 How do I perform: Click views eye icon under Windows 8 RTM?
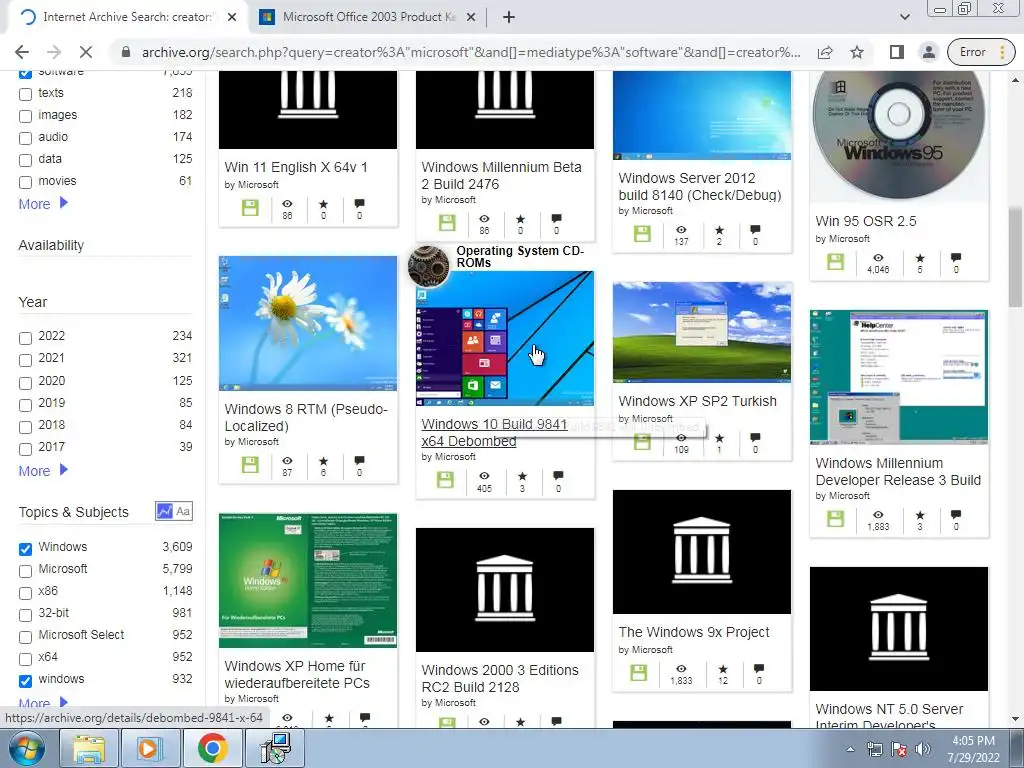(287, 461)
